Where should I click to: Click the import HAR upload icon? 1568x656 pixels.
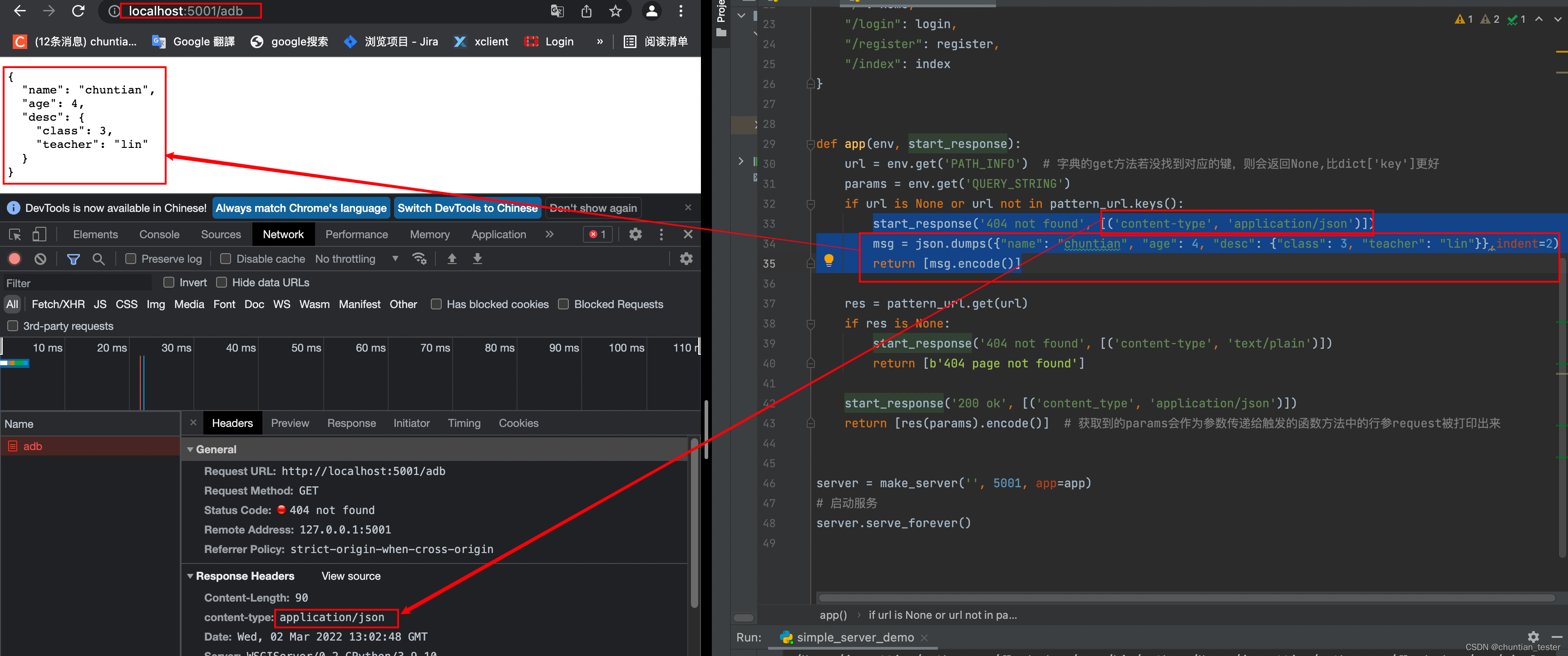point(452,259)
